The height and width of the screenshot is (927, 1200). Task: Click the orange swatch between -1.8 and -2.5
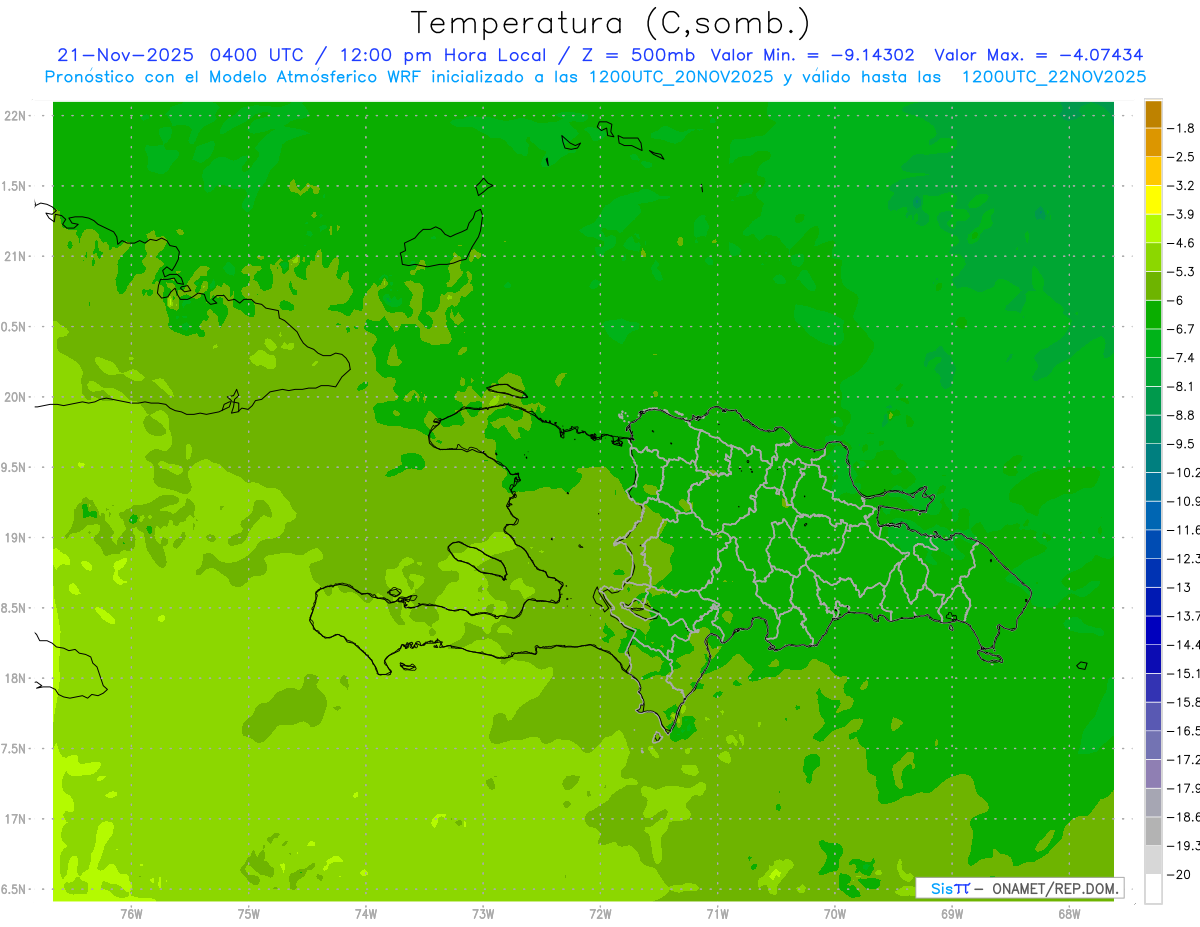coord(1153,143)
